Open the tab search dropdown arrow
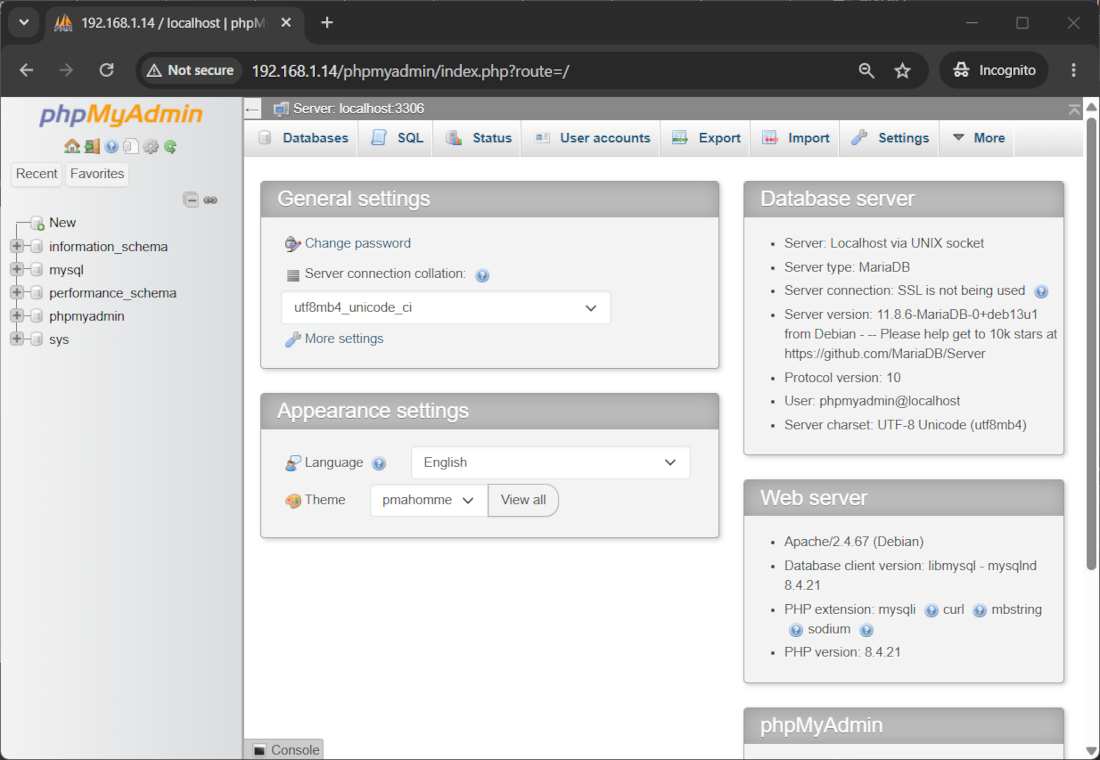The width and height of the screenshot is (1100, 760). [24, 22]
